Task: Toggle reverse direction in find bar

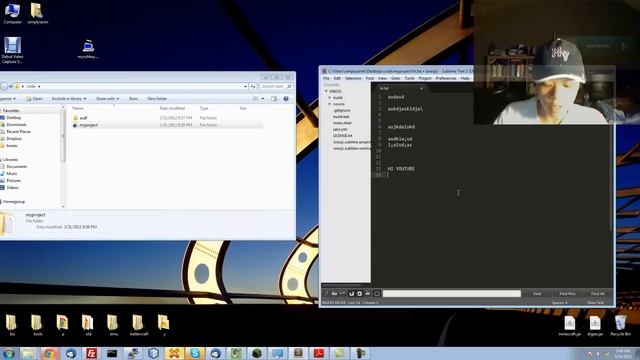Action: tap(351, 293)
